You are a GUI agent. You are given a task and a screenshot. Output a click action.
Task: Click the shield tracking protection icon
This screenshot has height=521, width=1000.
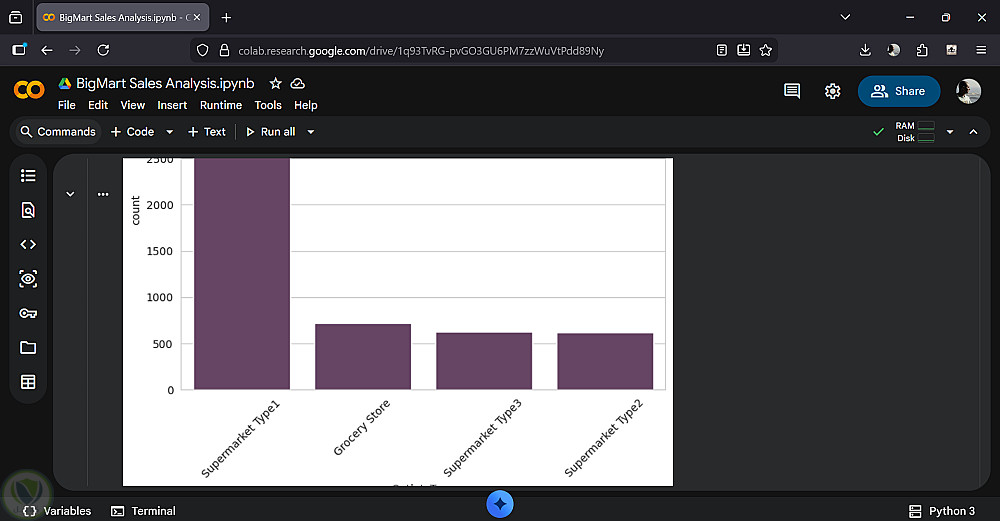pyautogui.click(x=202, y=50)
